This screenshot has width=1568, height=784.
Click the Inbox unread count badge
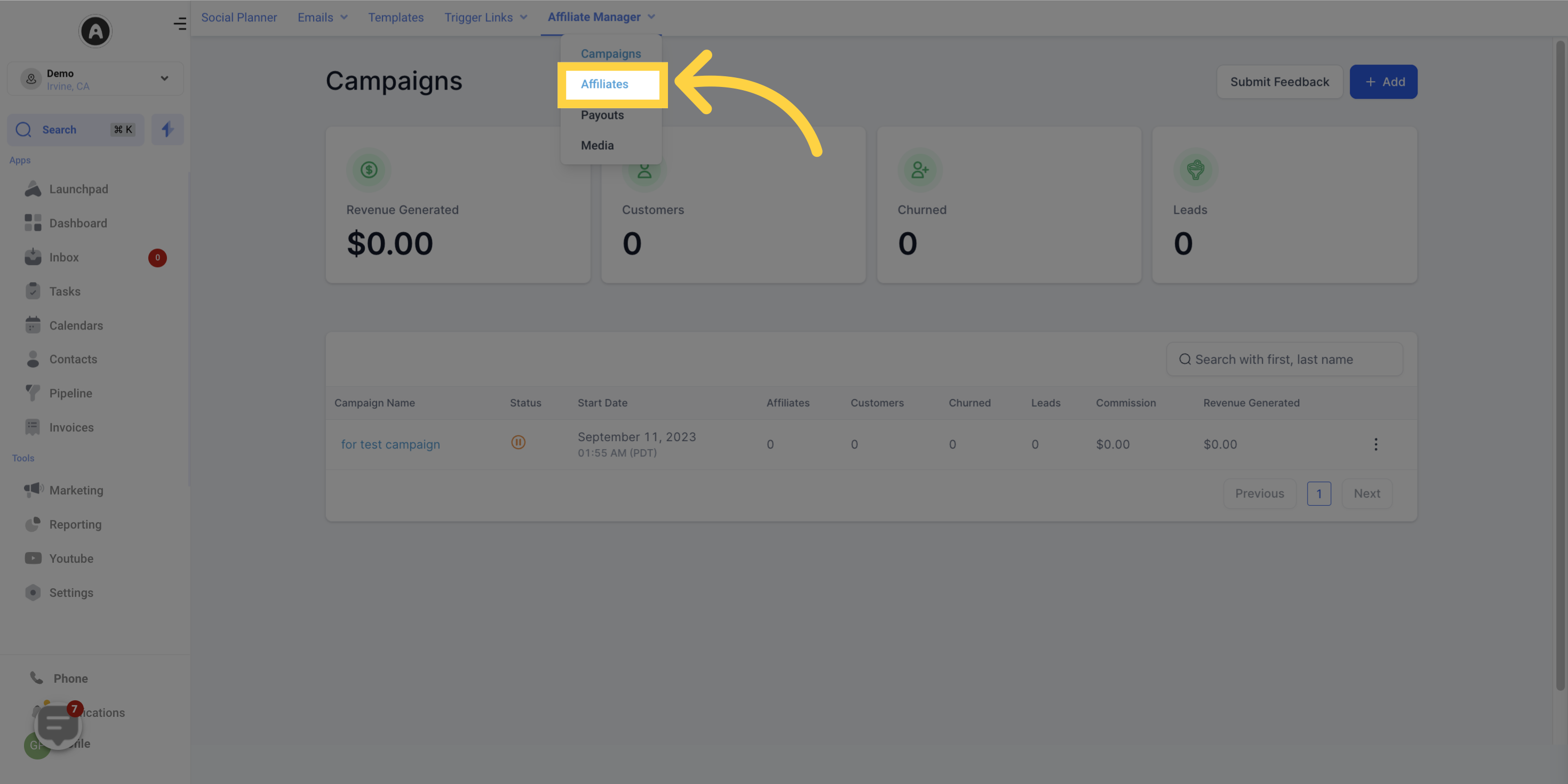(x=157, y=258)
